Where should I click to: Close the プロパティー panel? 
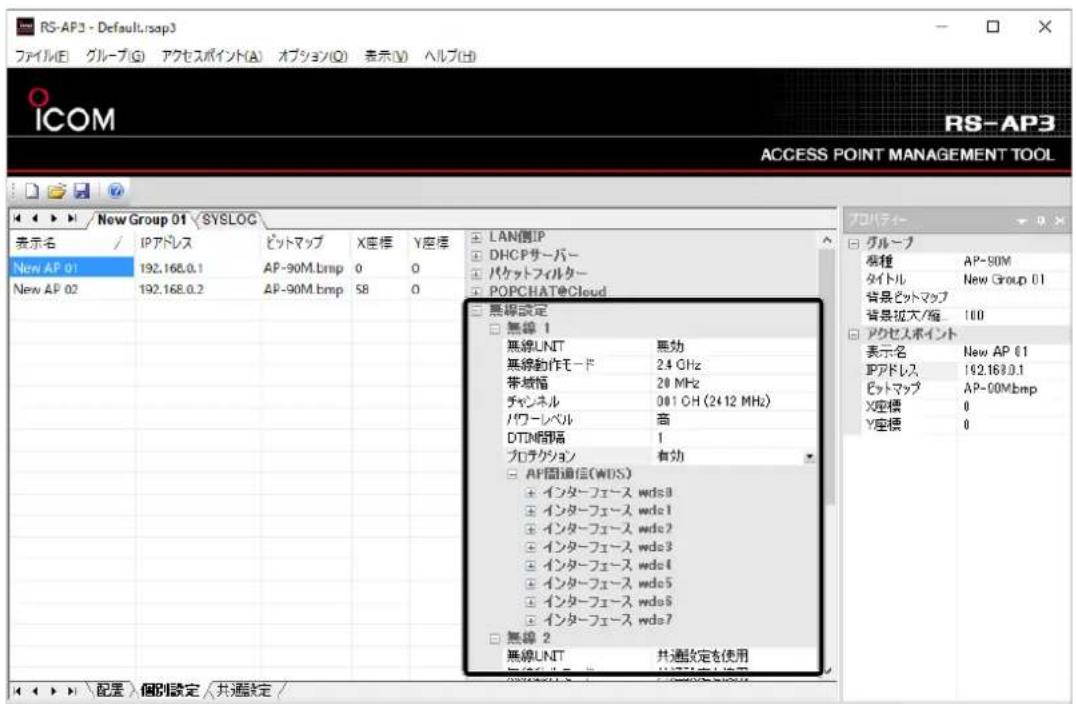click(x=1060, y=221)
